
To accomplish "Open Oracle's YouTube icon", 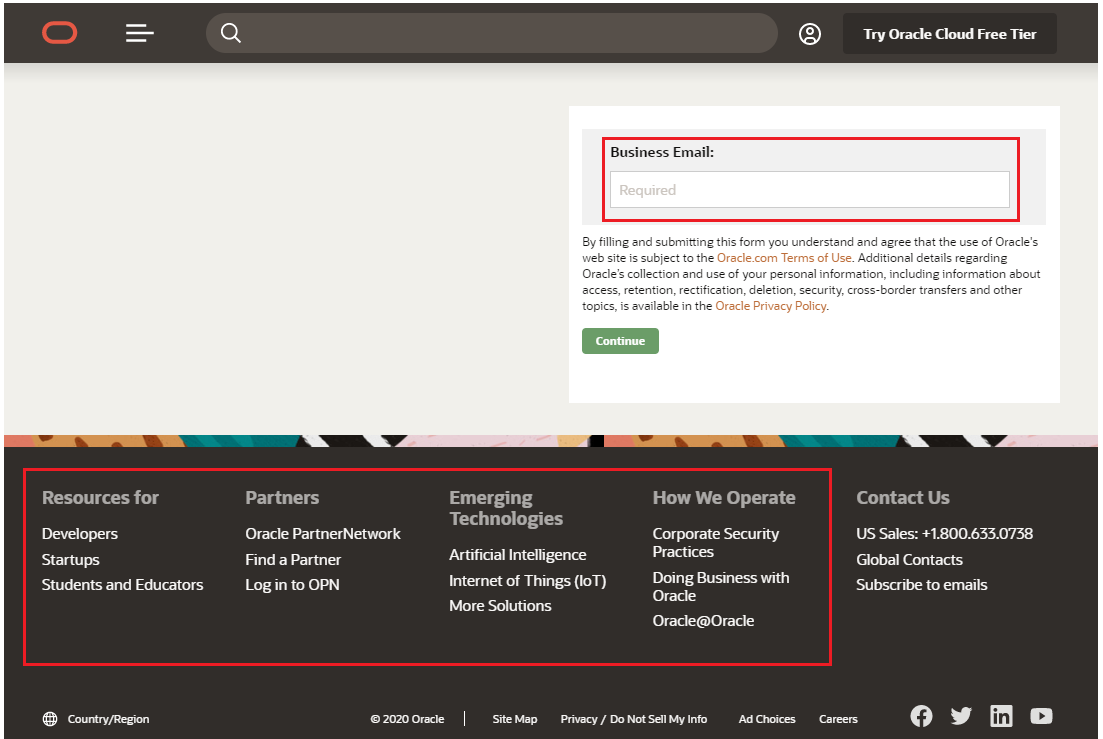I will 1041,716.
